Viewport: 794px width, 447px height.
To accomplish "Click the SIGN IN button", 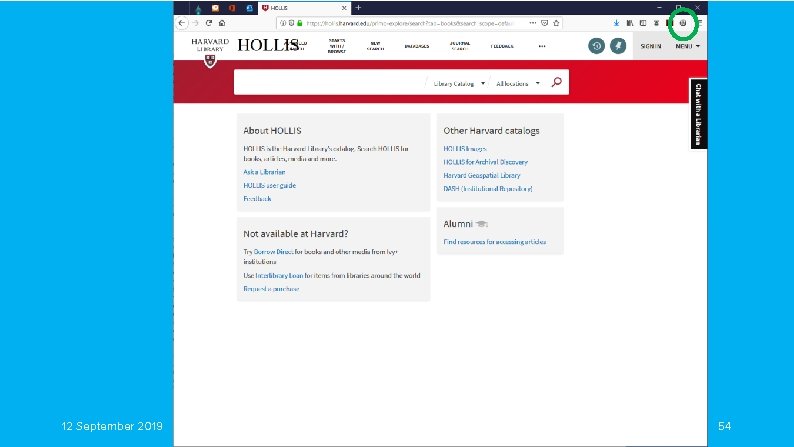I will 651,46.
